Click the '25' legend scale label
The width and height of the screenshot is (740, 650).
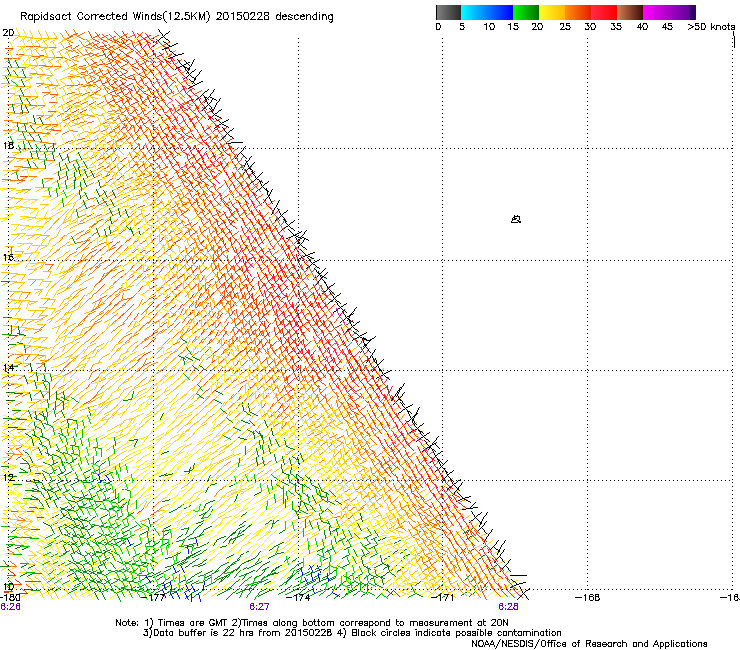point(565,27)
